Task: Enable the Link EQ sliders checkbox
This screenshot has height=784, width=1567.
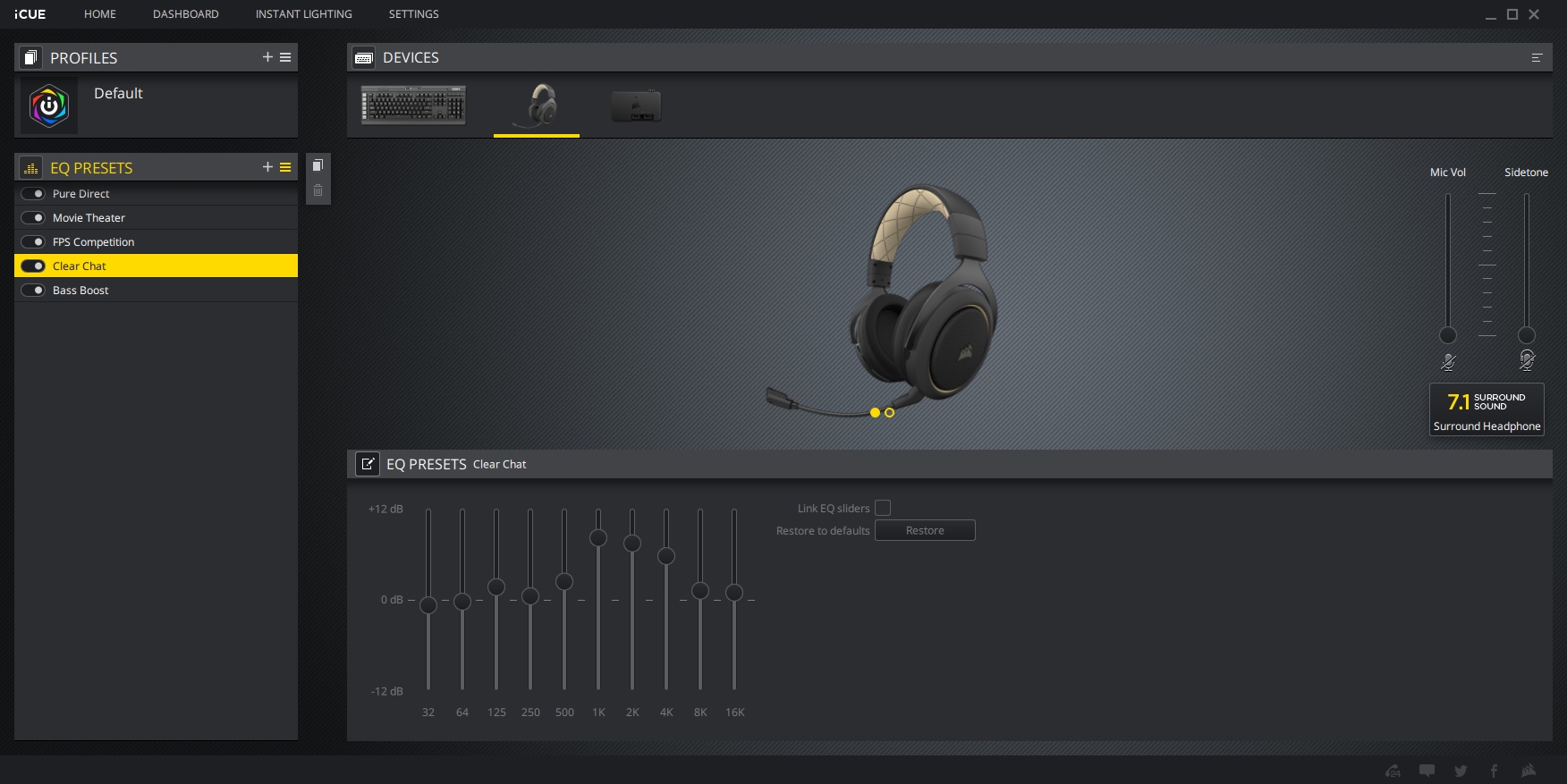Action: pyautogui.click(x=883, y=508)
